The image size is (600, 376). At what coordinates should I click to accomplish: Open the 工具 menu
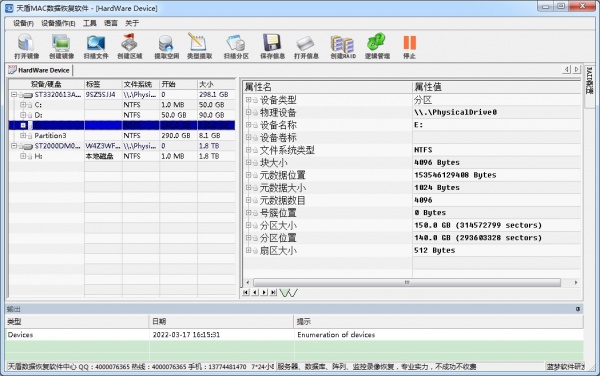90,23
